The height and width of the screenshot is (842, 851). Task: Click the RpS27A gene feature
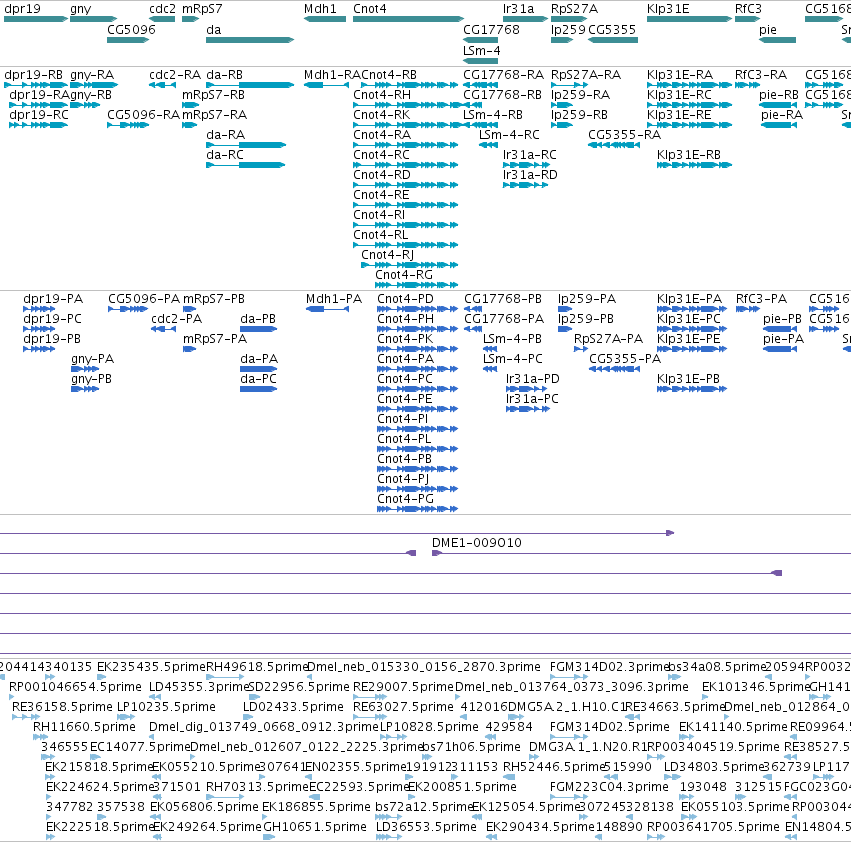pos(569,19)
